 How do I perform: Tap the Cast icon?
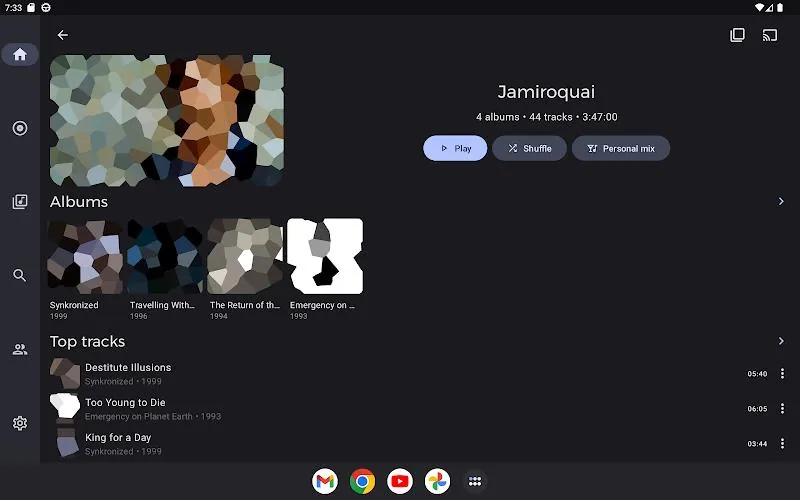770,35
